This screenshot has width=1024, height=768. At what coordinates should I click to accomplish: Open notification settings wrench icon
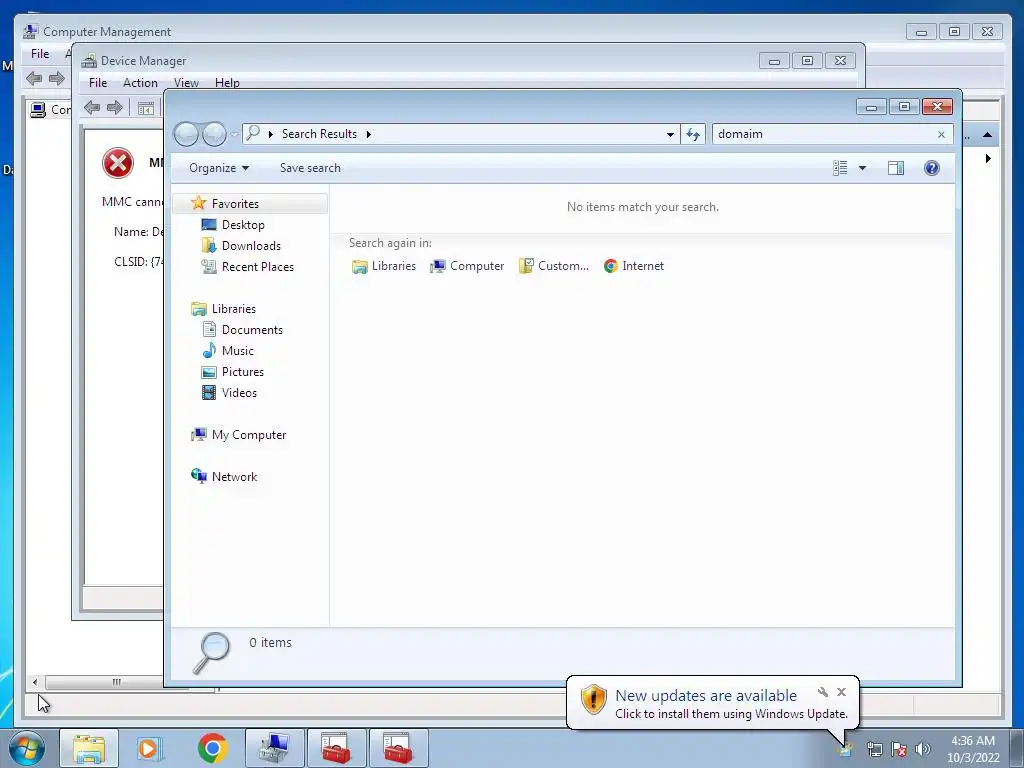point(823,692)
